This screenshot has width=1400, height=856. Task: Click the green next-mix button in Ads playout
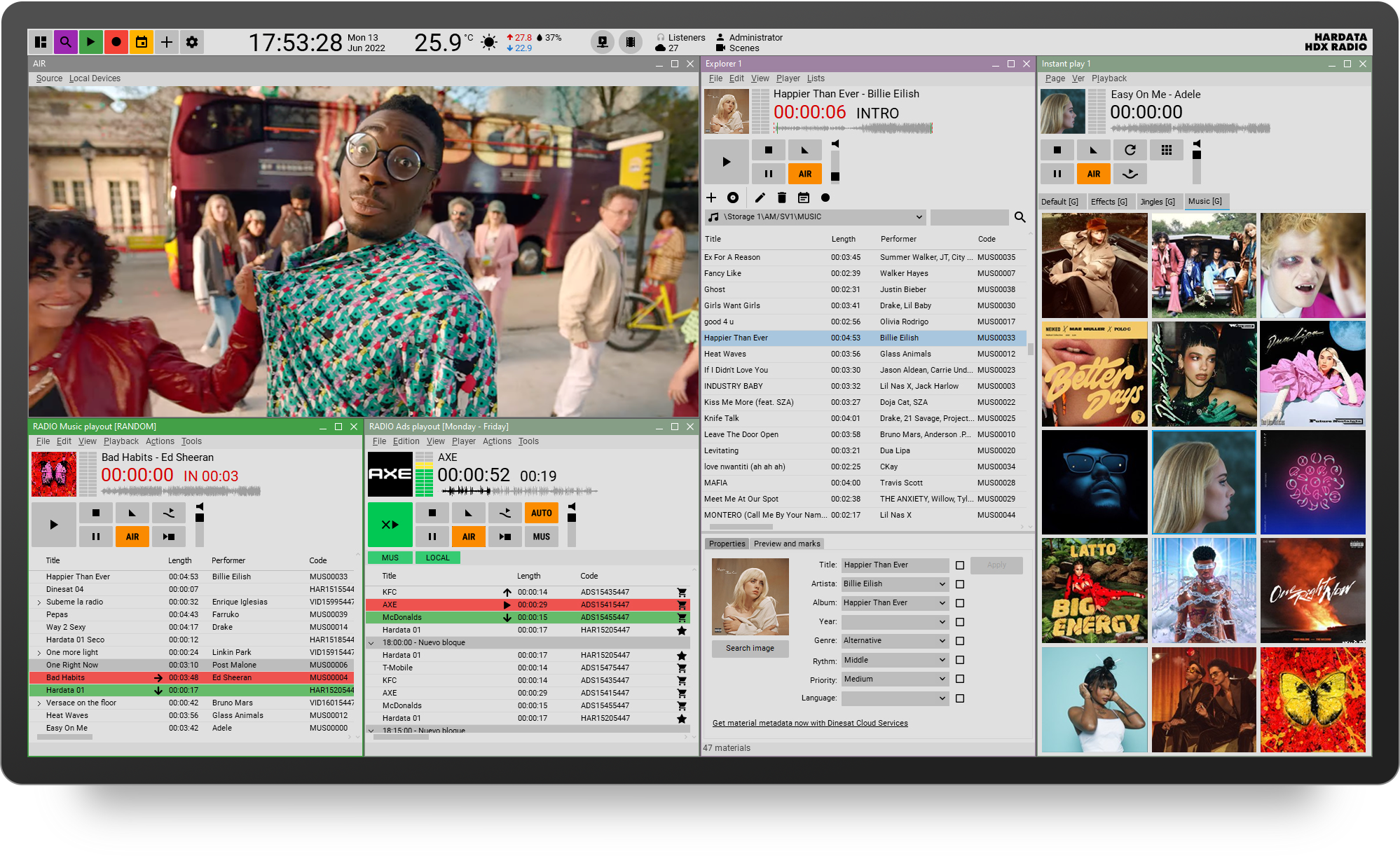click(390, 525)
